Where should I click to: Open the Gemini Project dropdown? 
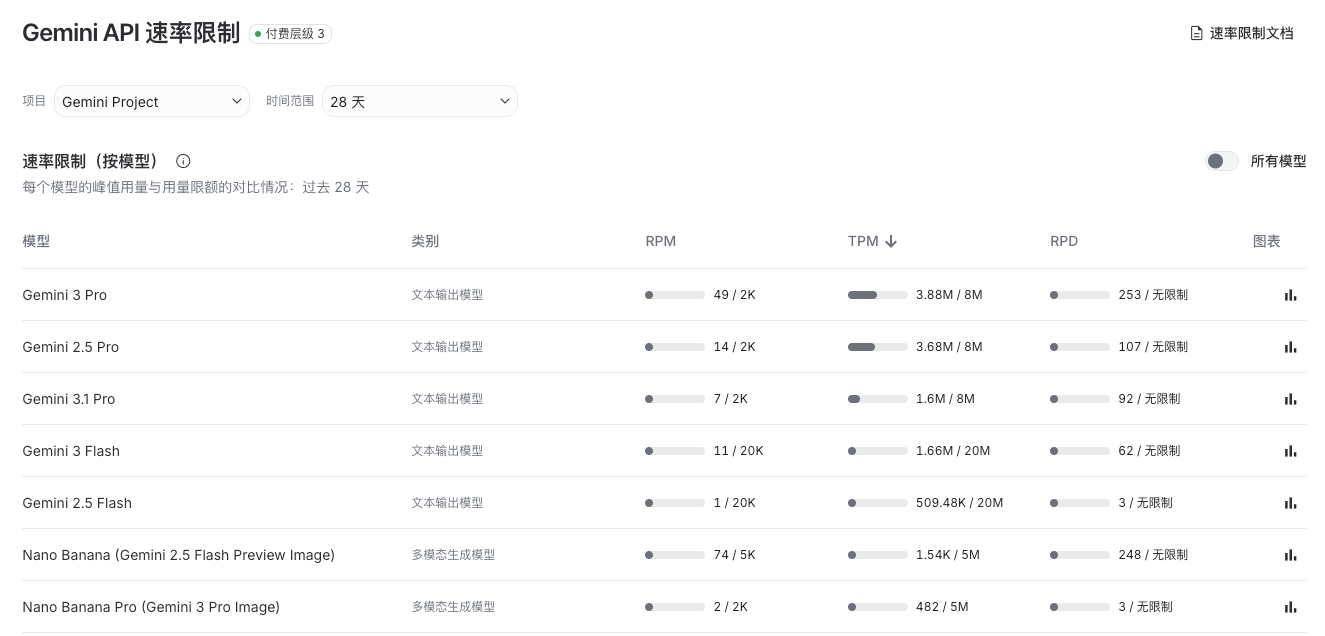pos(152,101)
